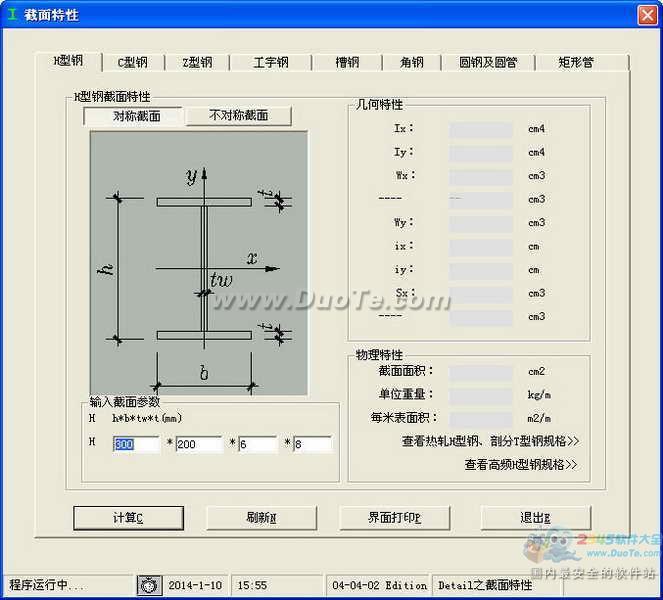
Task: Click the 退出E button
Action: (535, 518)
